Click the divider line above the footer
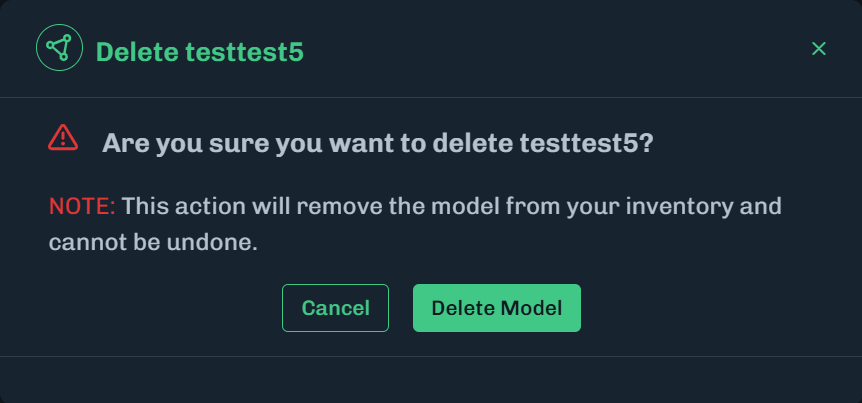This screenshot has width=862, height=403. point(430,356)
